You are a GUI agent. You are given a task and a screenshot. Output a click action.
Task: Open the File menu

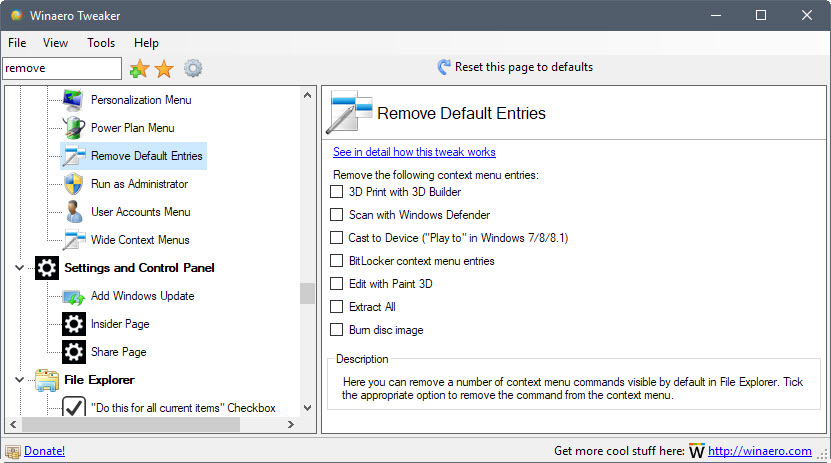(17, 43)
